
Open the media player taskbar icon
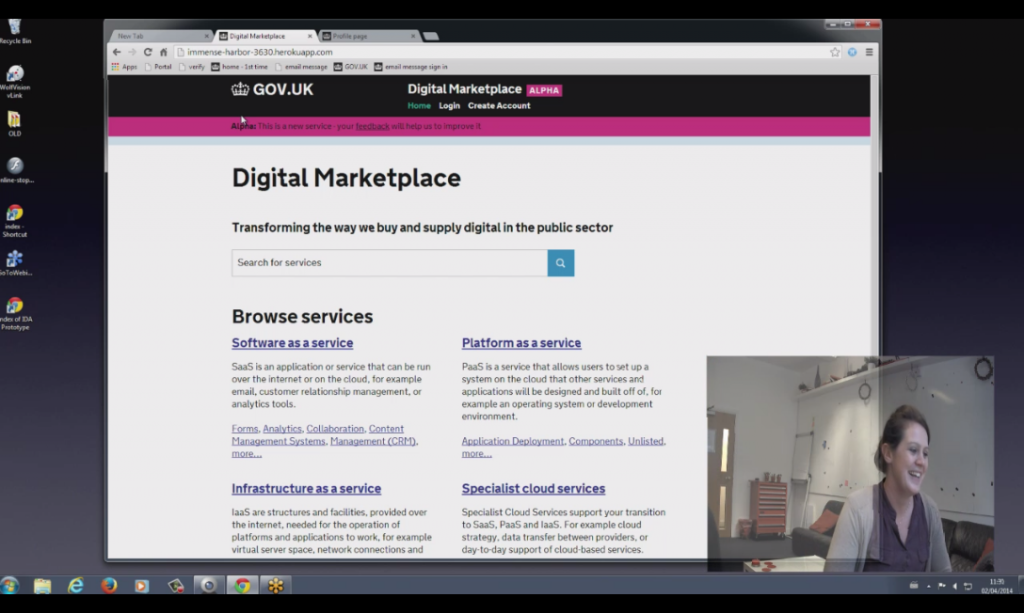click(142, 586)
